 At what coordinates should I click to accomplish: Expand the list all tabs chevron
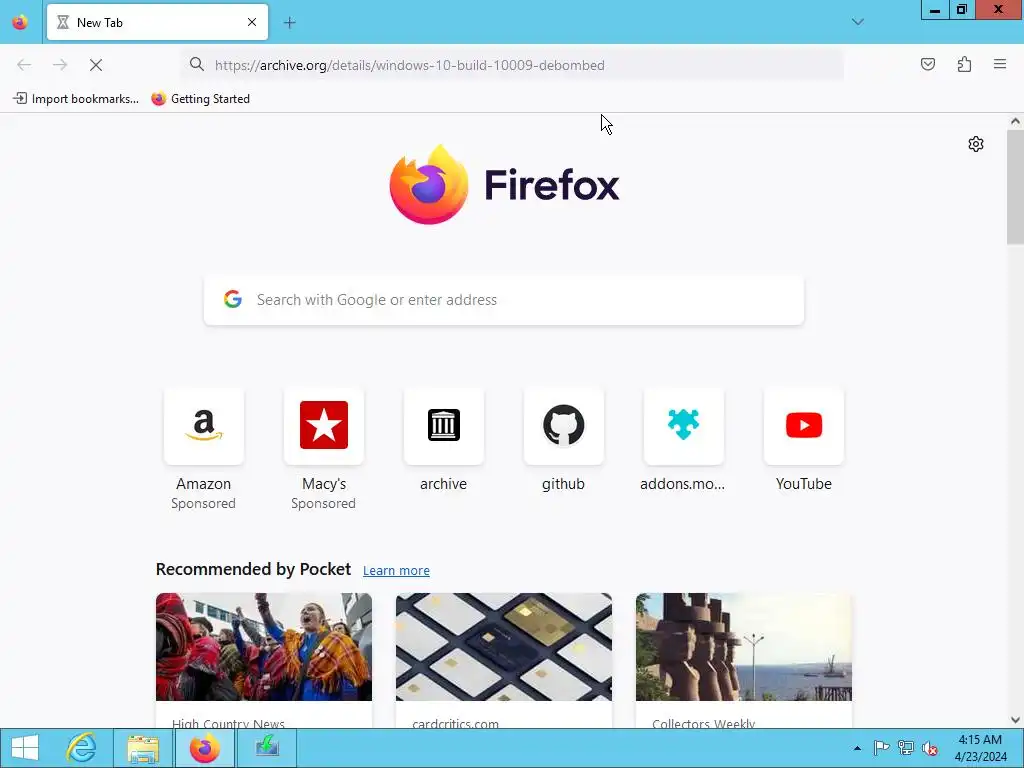point(857,22)
